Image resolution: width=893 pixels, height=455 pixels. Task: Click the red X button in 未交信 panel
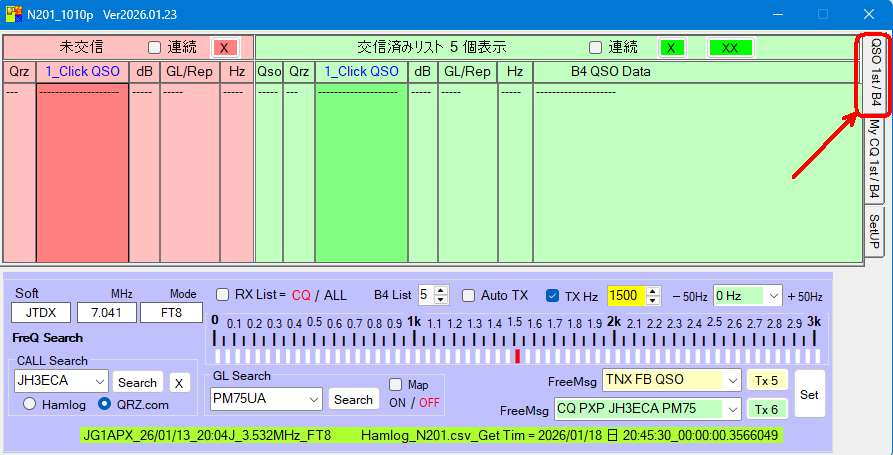[225, 48]
